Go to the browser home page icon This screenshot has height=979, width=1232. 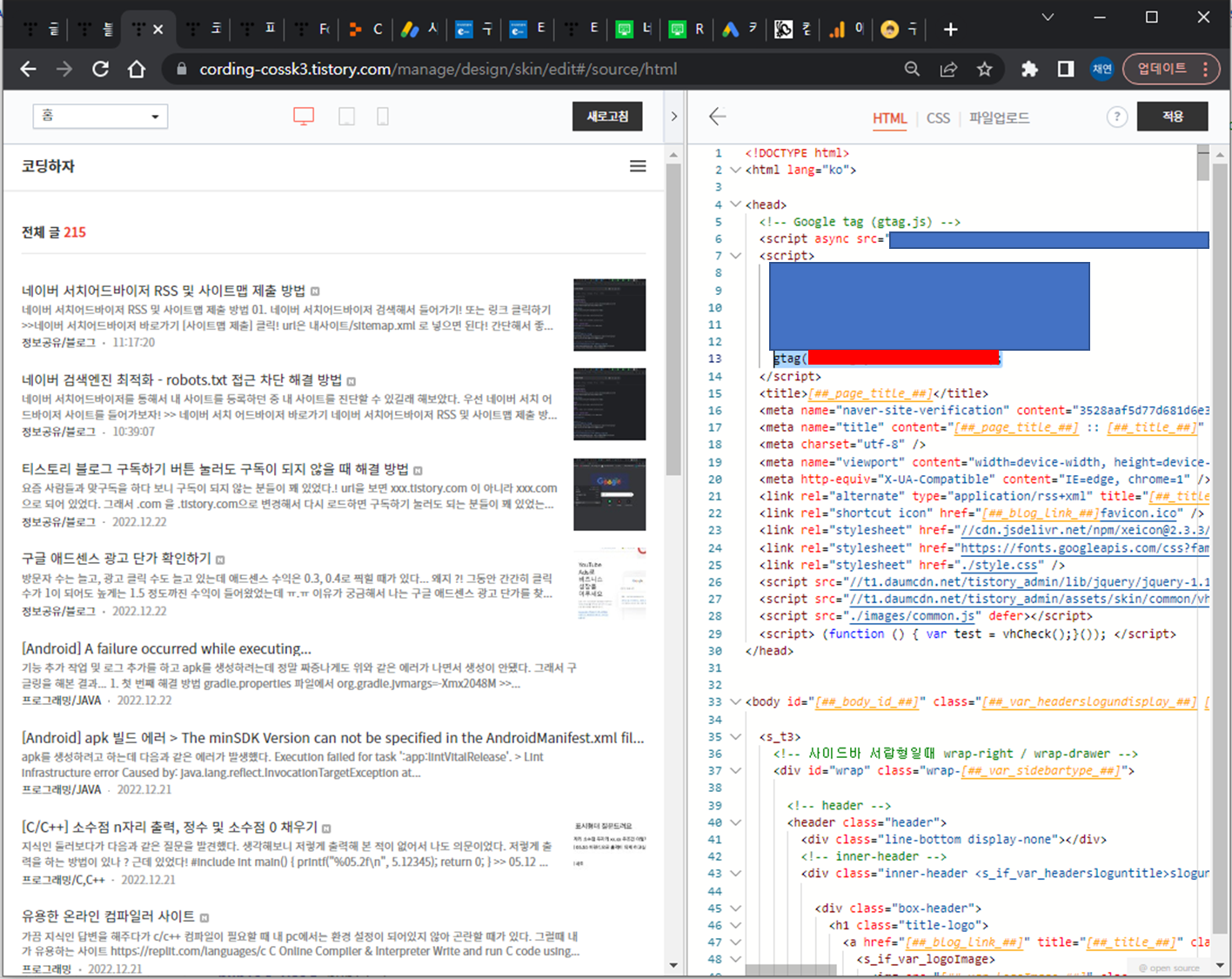137,69
